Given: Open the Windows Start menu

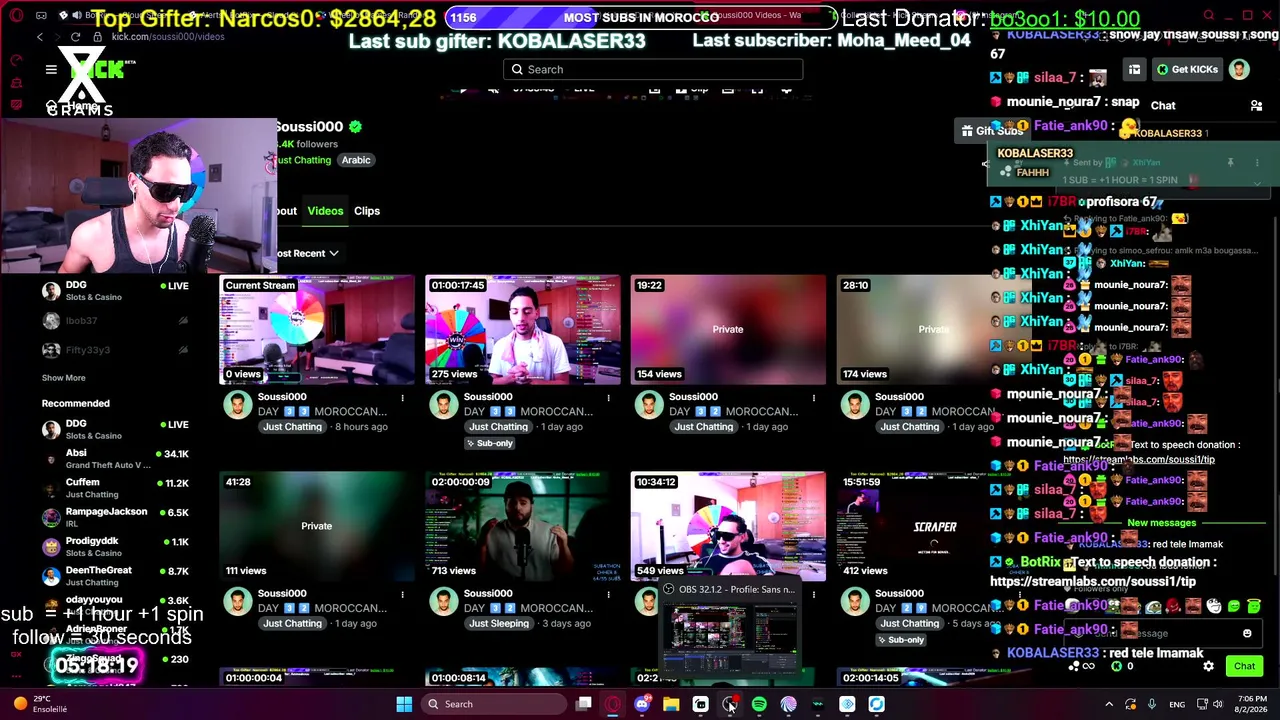Looking at the screenshot, I should 404,704.
